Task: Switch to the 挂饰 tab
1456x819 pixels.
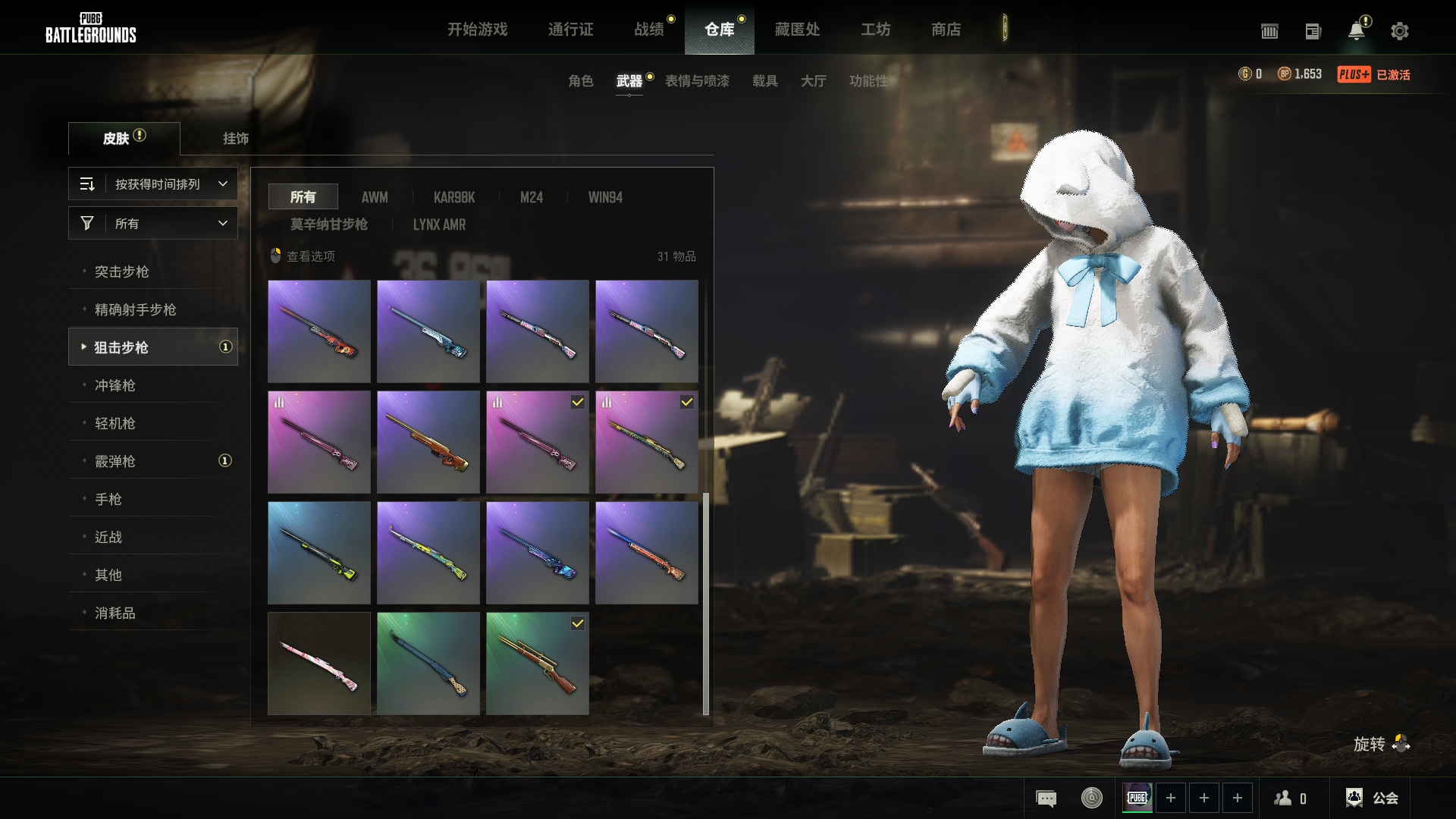Action: (235, 139)
